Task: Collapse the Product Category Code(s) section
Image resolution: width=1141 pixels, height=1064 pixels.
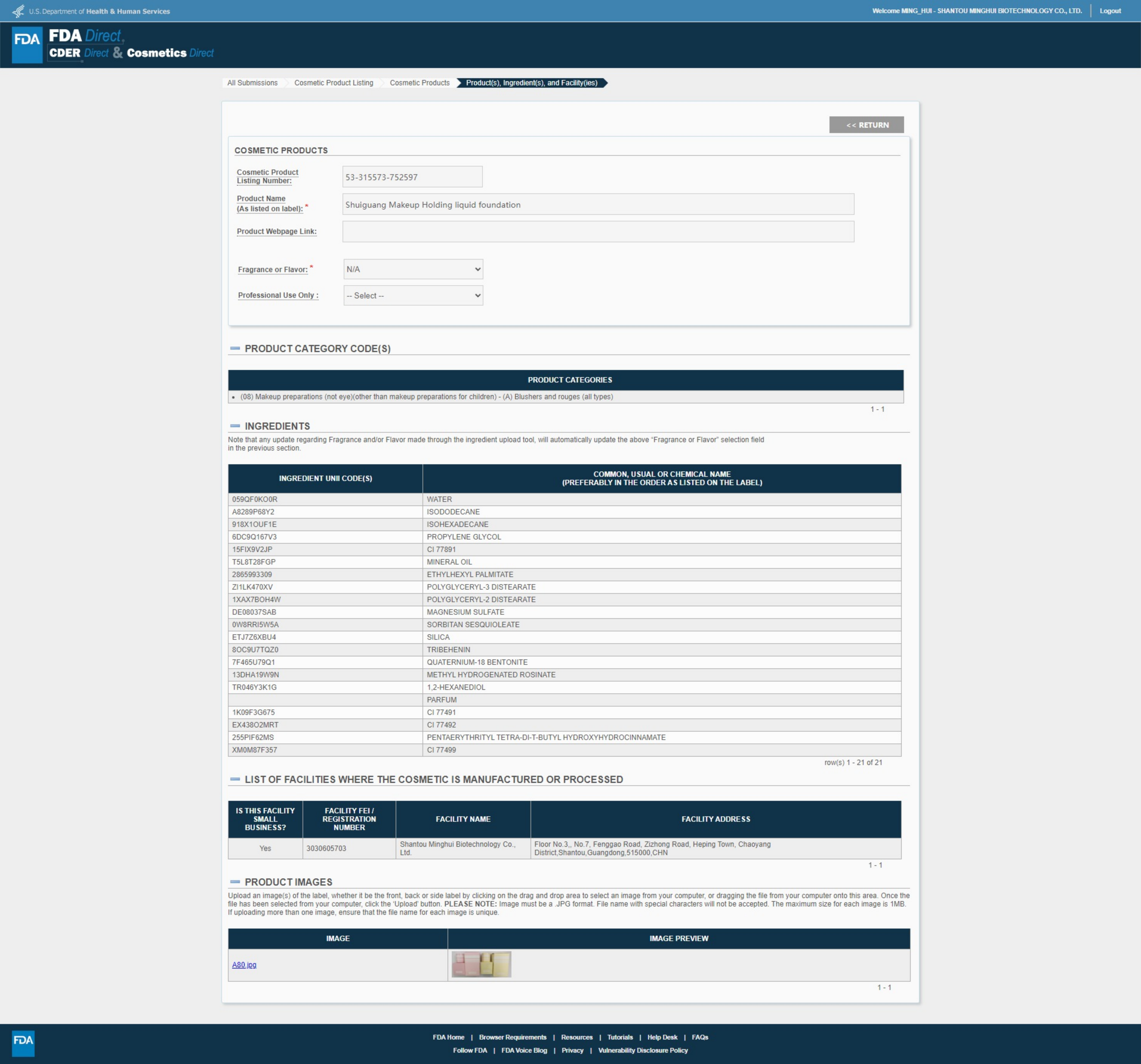Action: coord(235,349)
